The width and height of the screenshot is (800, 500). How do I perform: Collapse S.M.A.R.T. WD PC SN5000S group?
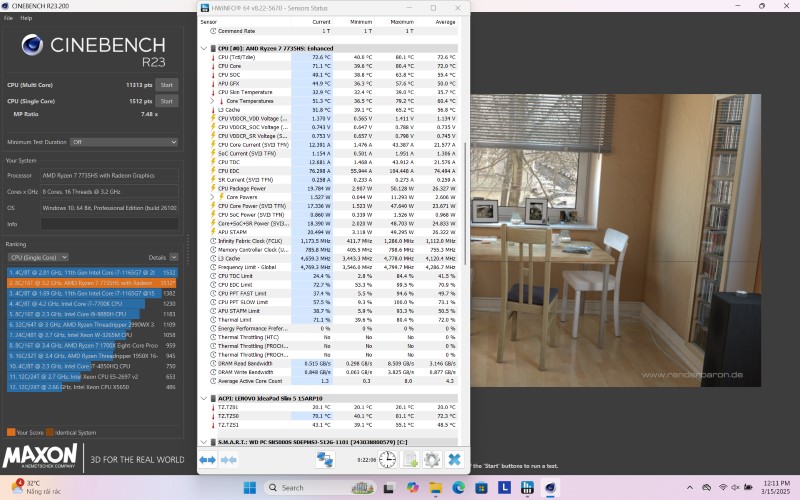coord(204,442)
